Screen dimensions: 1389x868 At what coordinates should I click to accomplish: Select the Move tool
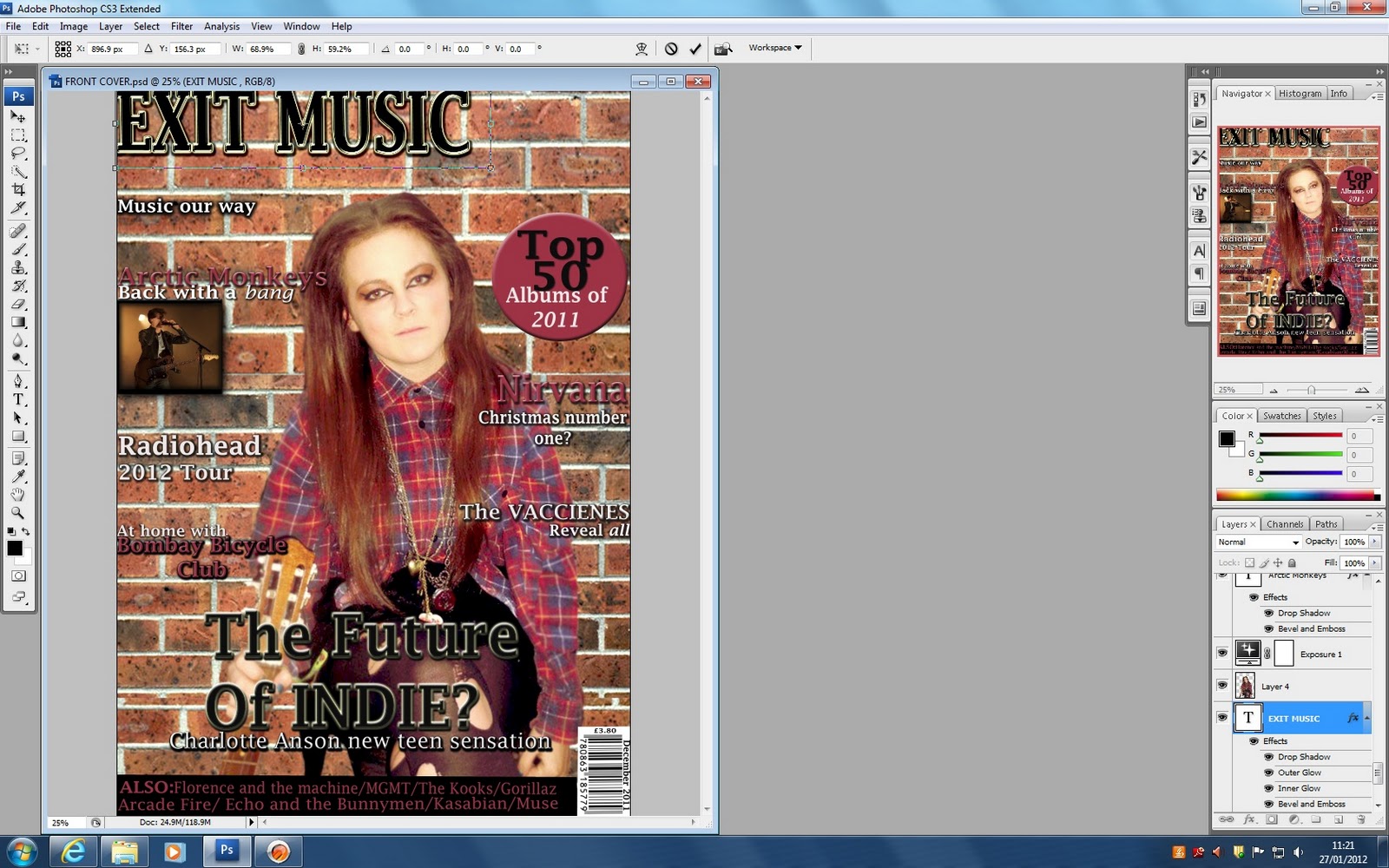(18, 116)
